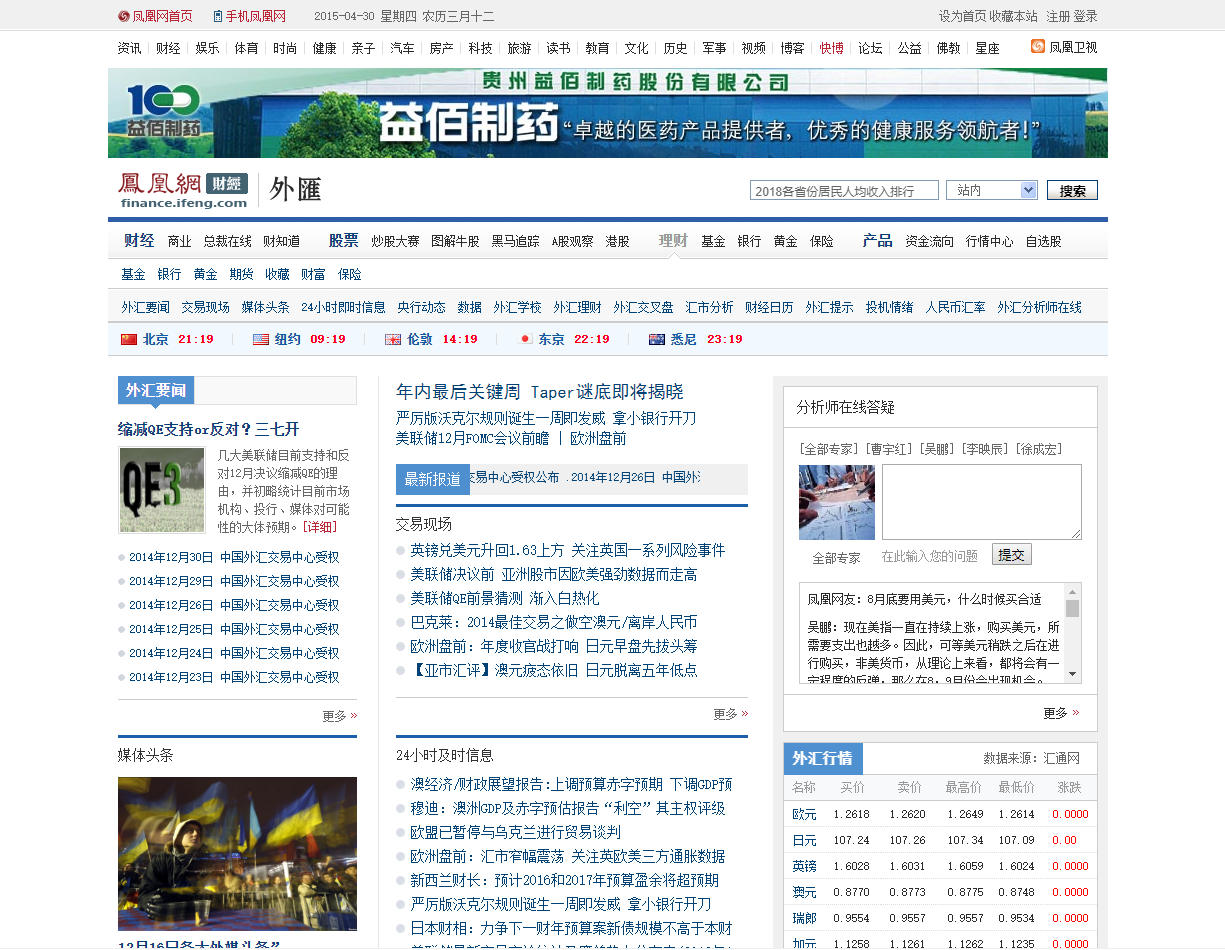1225x950 pixels.
Task: Click the Japan flag beside 东京
Action: (x=525, y=339)
